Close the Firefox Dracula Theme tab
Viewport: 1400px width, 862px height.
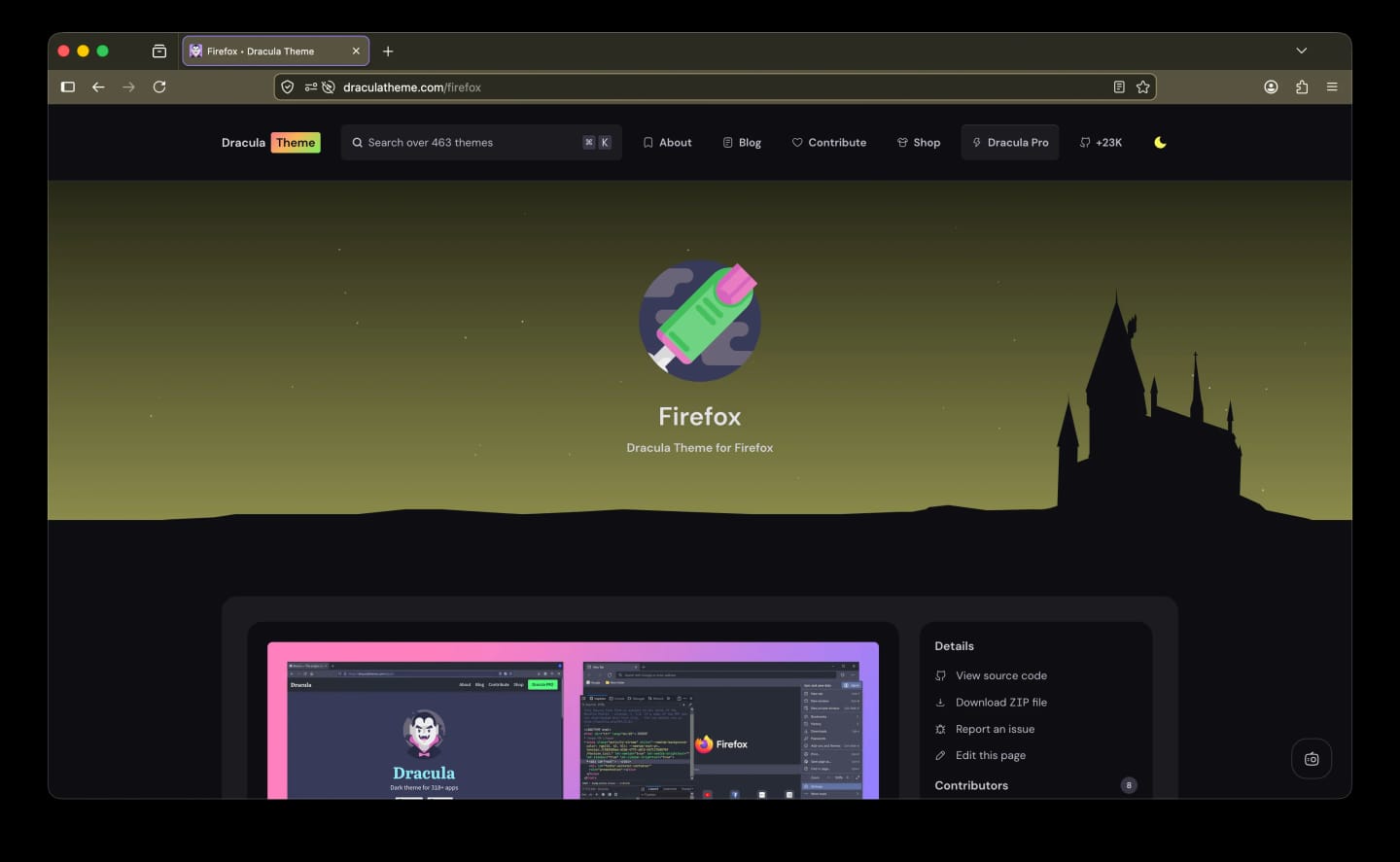pyautogui.click(x=356, y=51)
